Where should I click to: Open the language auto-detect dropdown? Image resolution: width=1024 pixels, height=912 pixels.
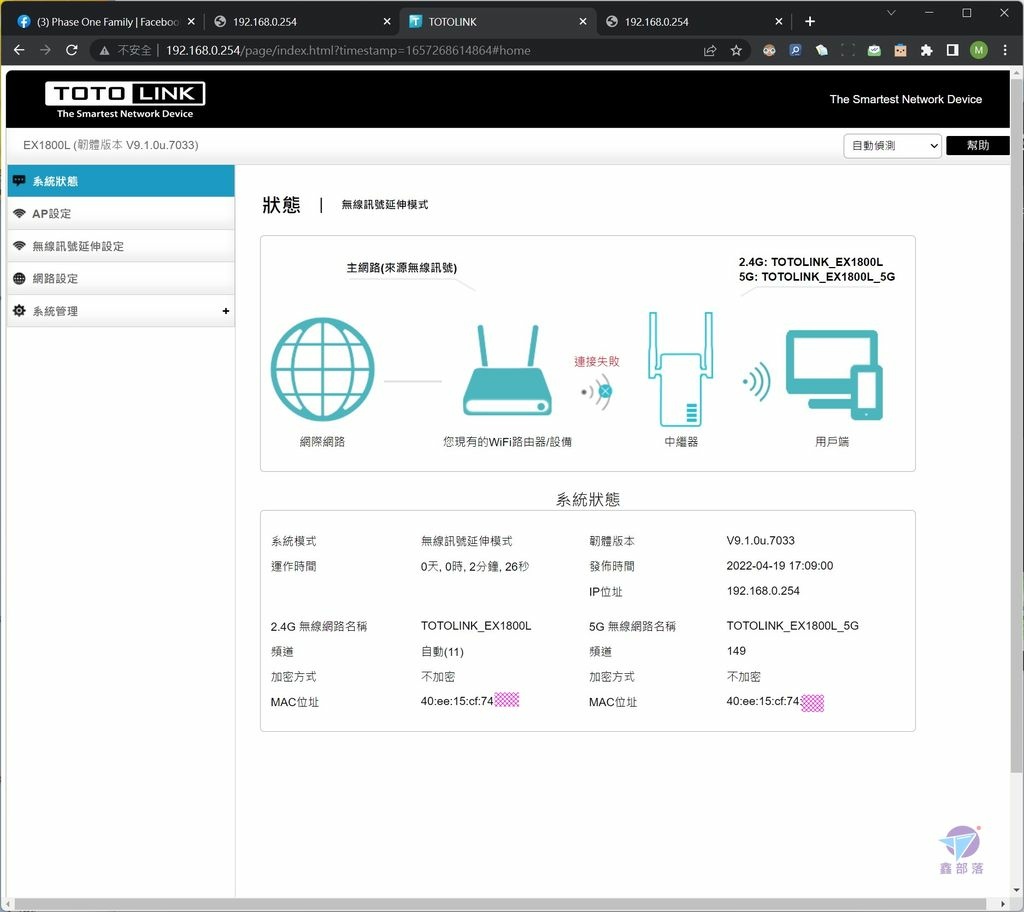(892, 145)
